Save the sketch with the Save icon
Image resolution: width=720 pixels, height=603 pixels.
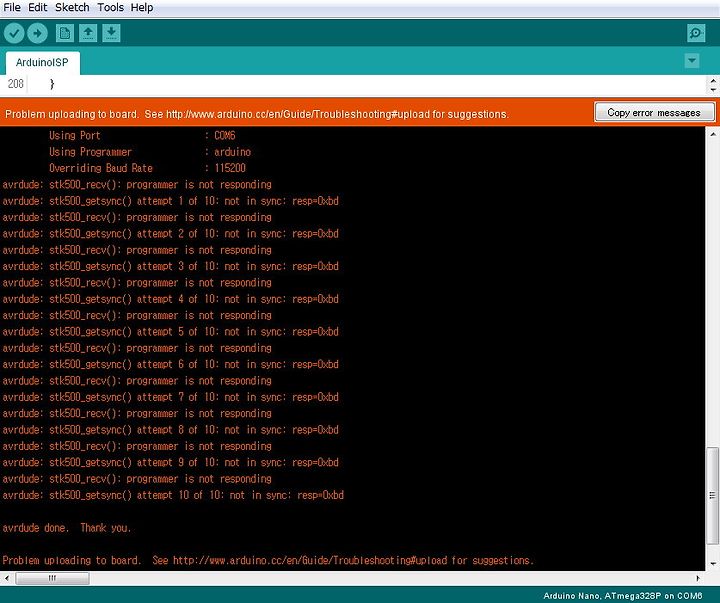[x=111, y=33]
